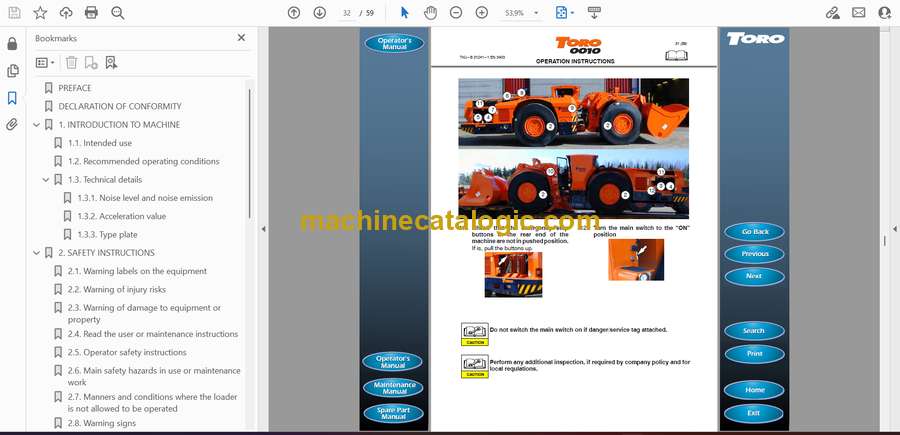The width and height of the screenshot is (900, 435).
Task: Click the page number input field
Action: pyautogui.click(x=346, y=13)
